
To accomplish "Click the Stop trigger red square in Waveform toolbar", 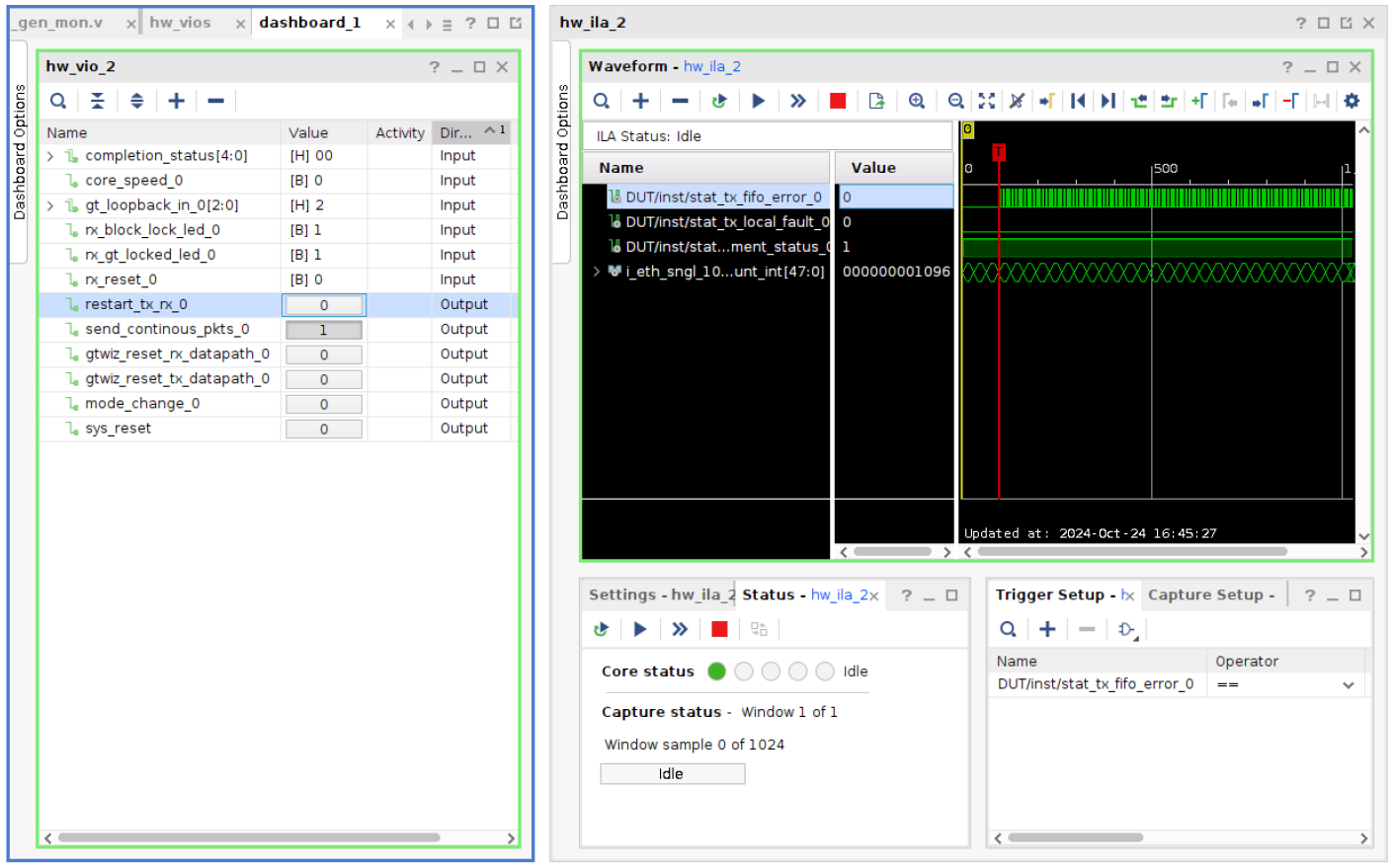I will click(838, 101).
